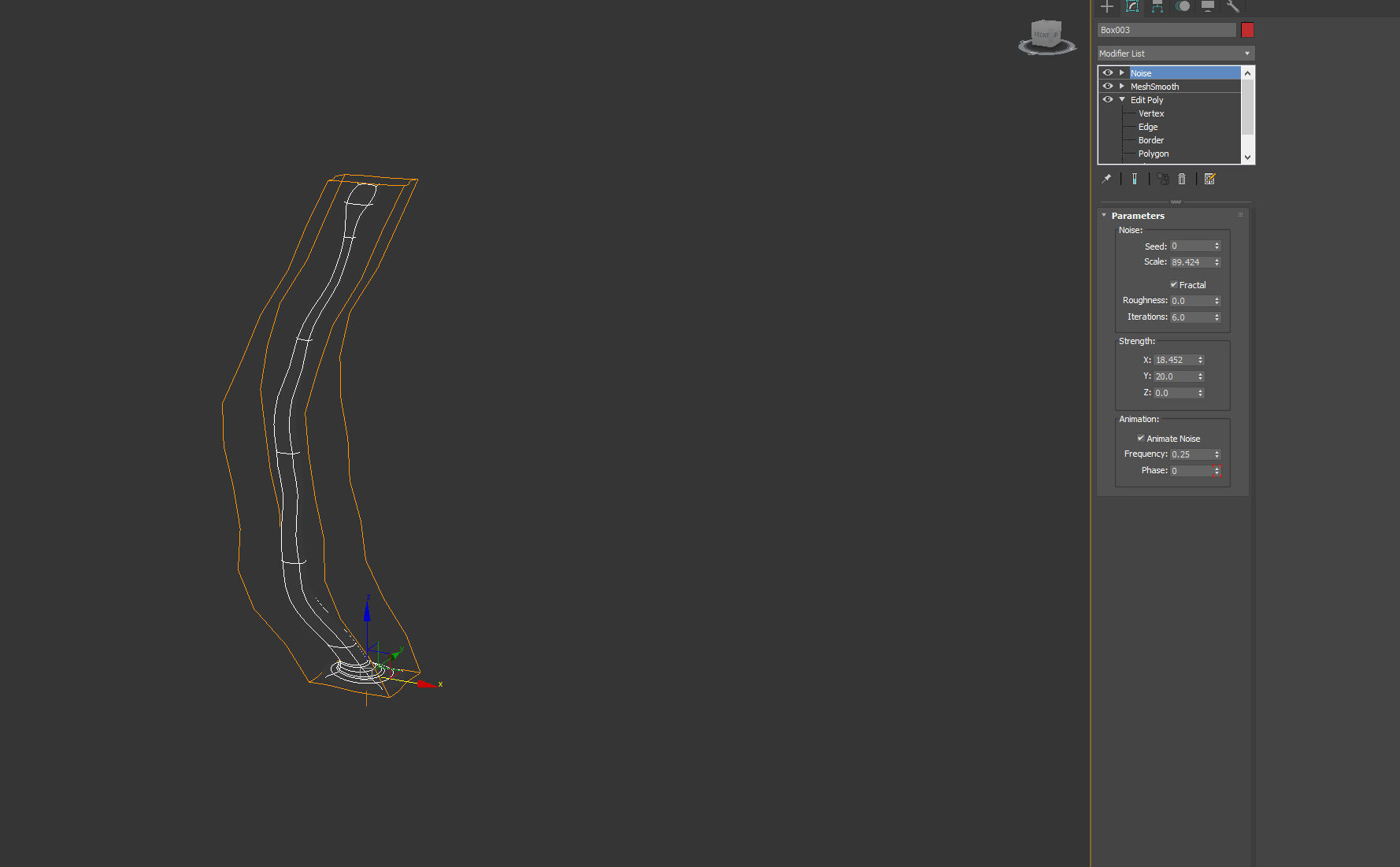
Task: Click the Frequency spinner arrows
Action: coord(1217,454)
